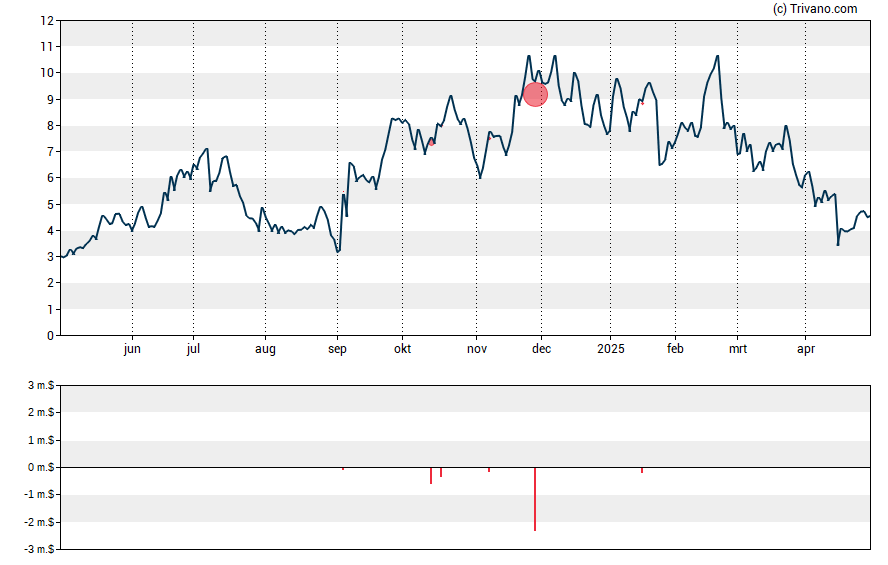Click the '0 m.$' volume axis label

pos(41,468)
